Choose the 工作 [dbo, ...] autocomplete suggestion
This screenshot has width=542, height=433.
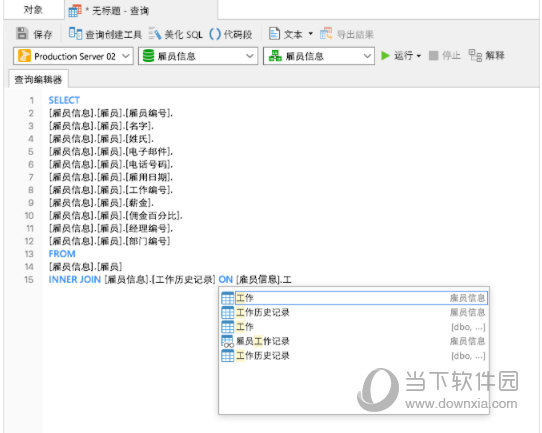tap(354, 327)
